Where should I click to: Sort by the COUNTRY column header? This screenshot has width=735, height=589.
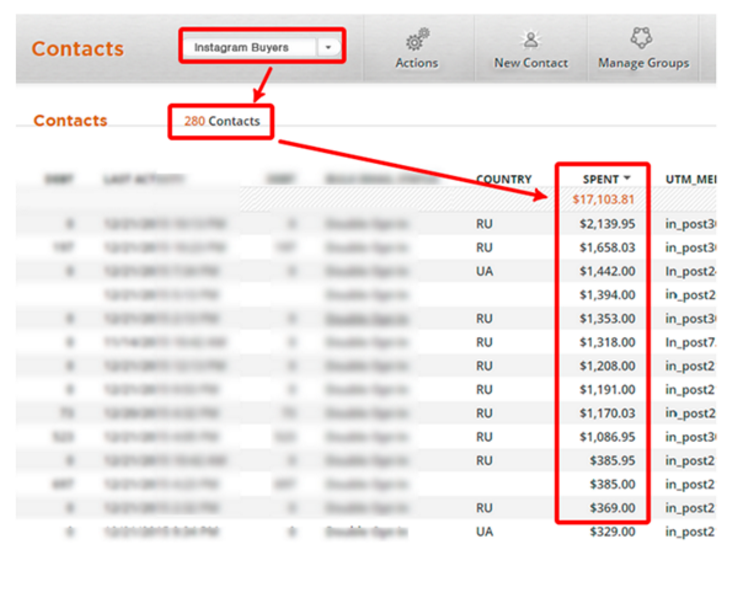click(x=503, y=180)
